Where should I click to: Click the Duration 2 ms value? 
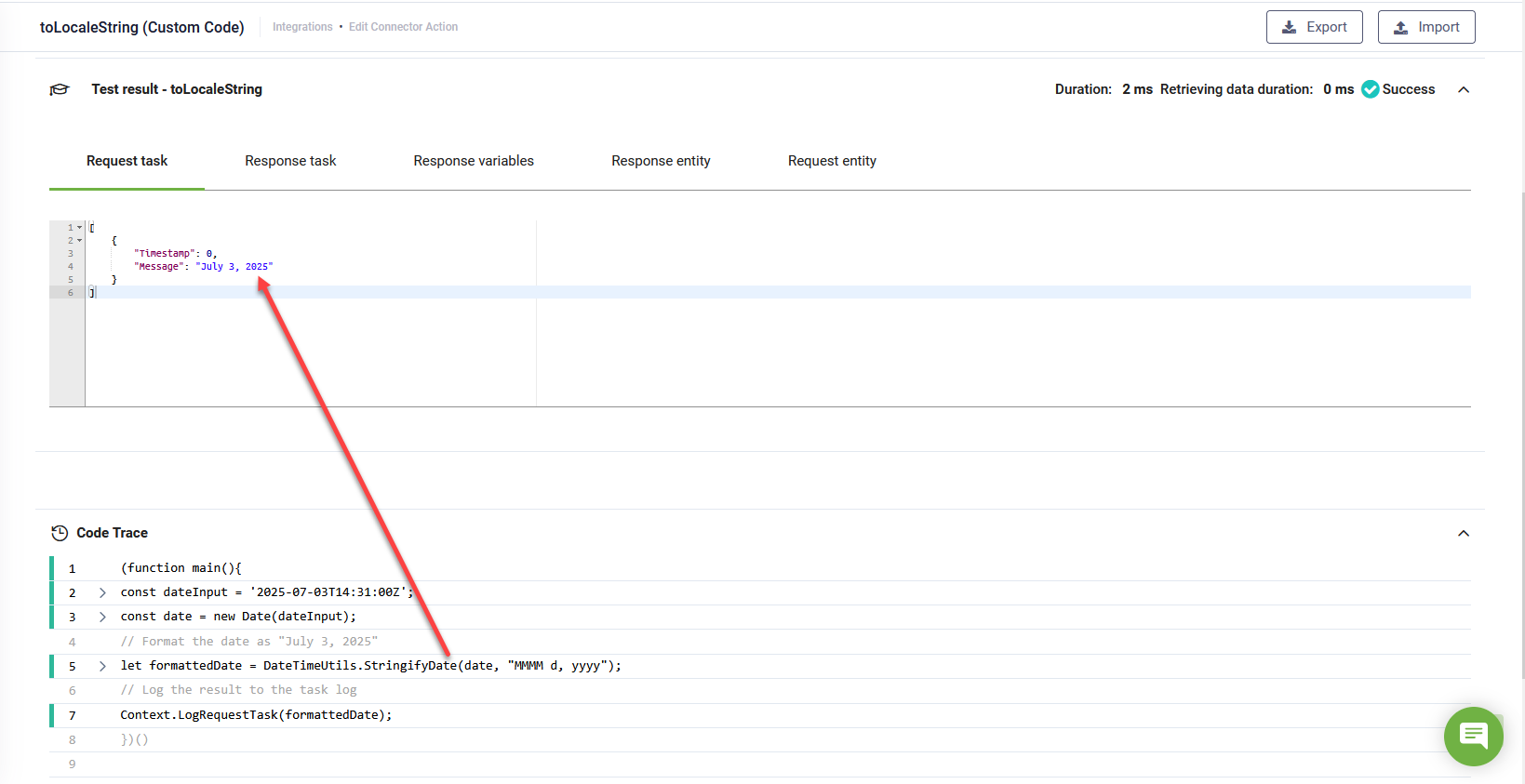[1137, 89]
